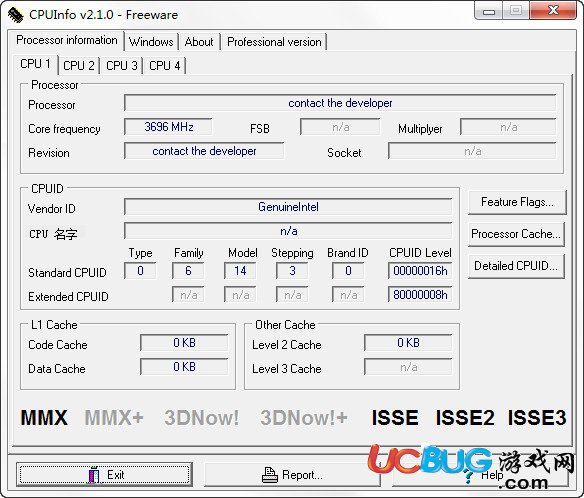Click the grayed MMX+ feature label
The height and width of the screenshot is (498, 584).
[x=114, y=417]
